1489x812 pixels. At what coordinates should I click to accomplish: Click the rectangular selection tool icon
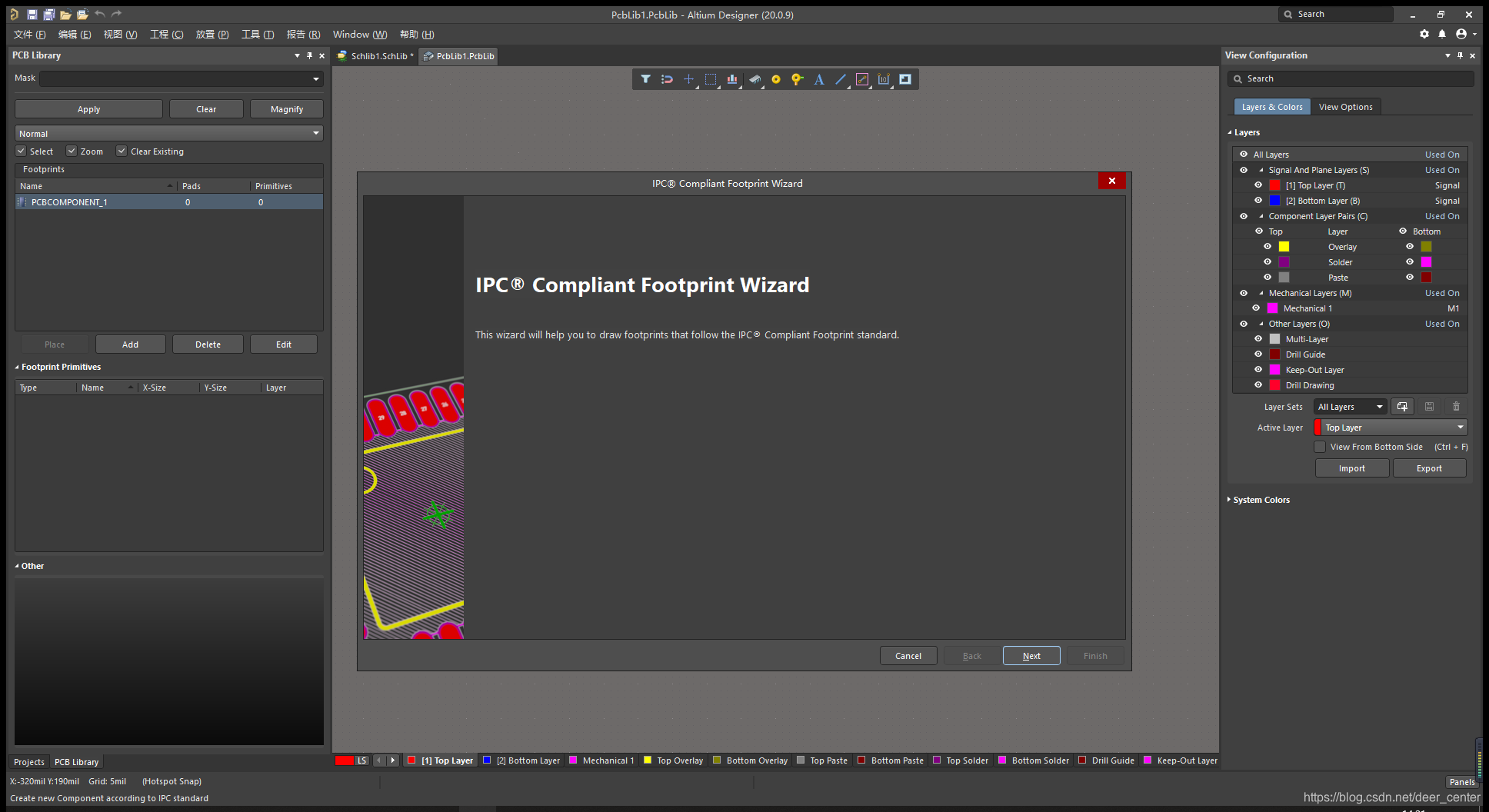(711, 79)
